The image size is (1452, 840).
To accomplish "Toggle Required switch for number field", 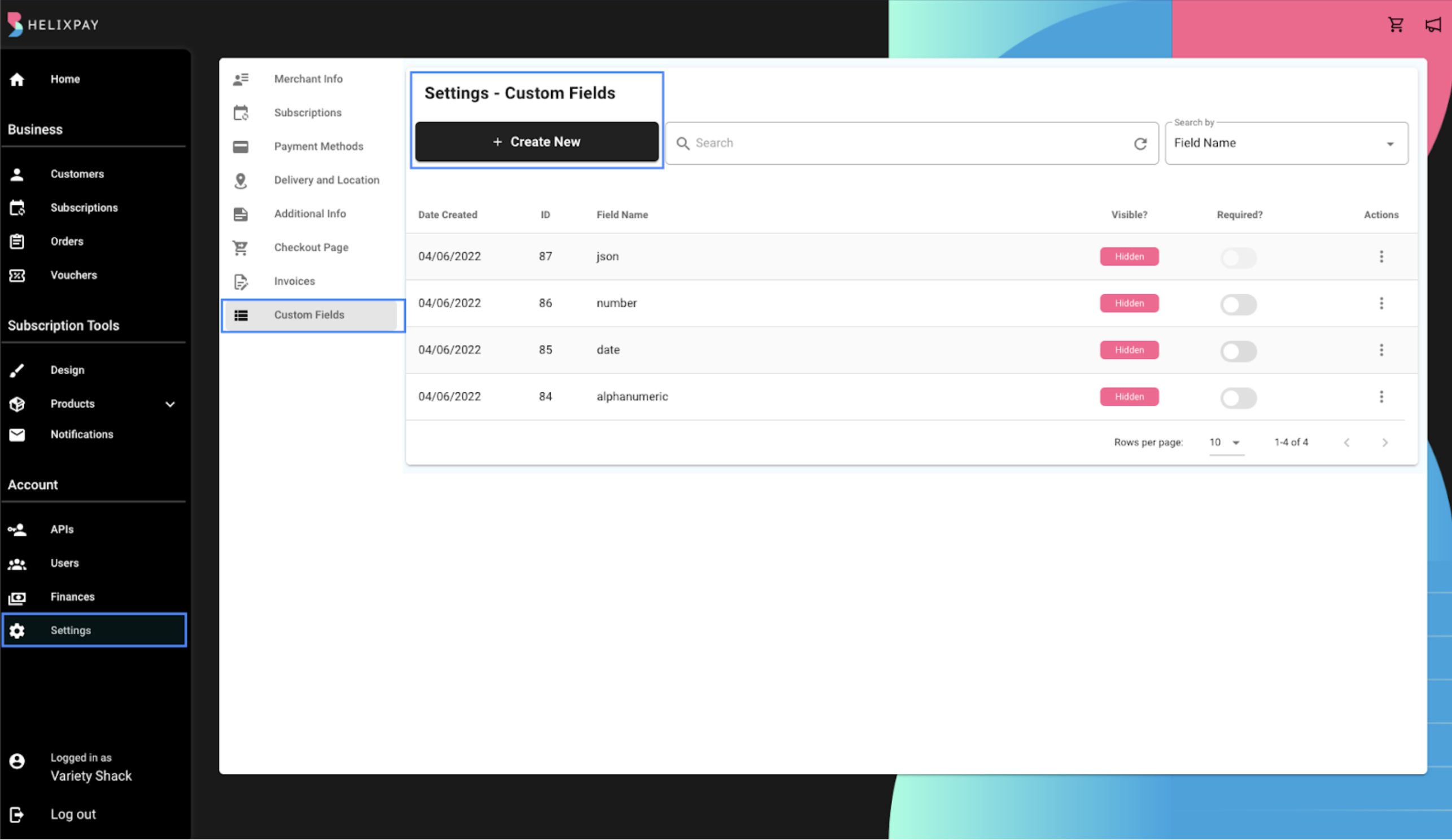I will pyautogui.click(x=1237, y=305).
